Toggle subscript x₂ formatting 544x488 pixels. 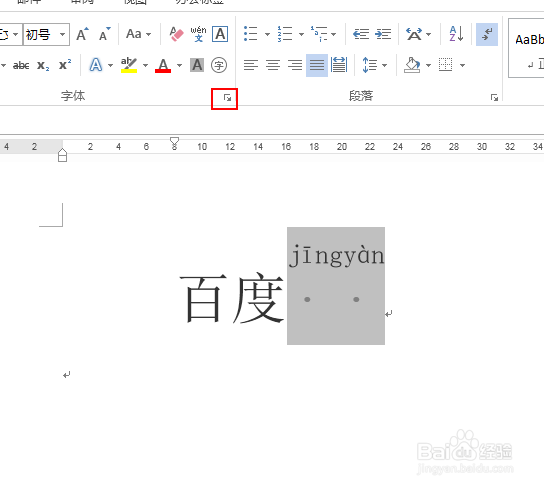tap(43, 65)
